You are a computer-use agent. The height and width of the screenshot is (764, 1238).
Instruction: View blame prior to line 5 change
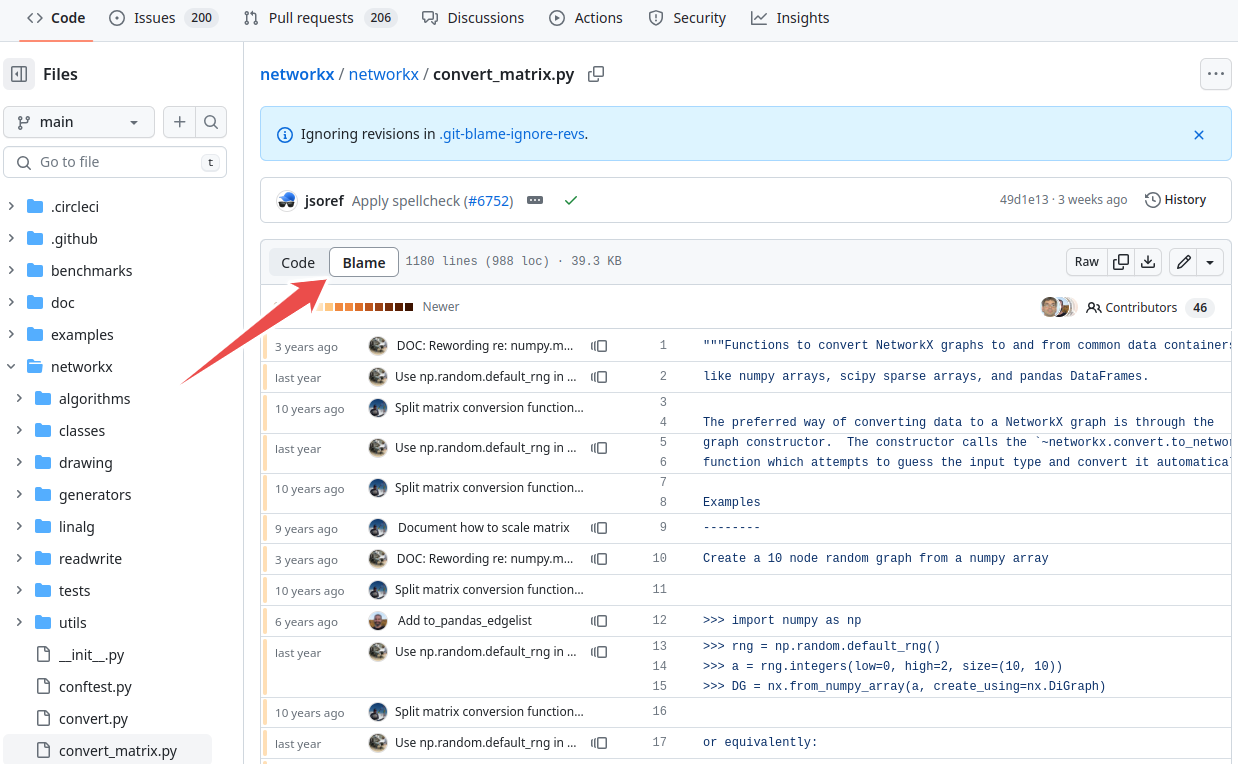[599, 448]
